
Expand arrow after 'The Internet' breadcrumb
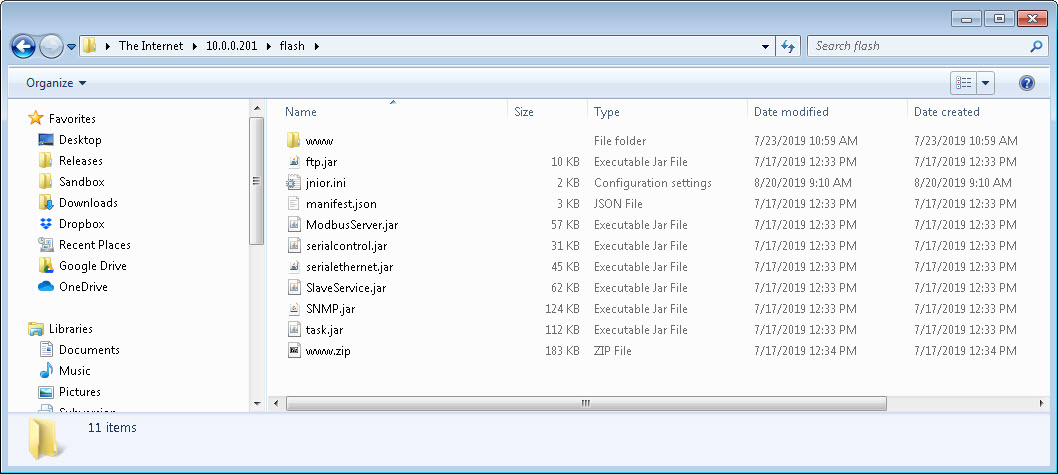coord(195,47)
